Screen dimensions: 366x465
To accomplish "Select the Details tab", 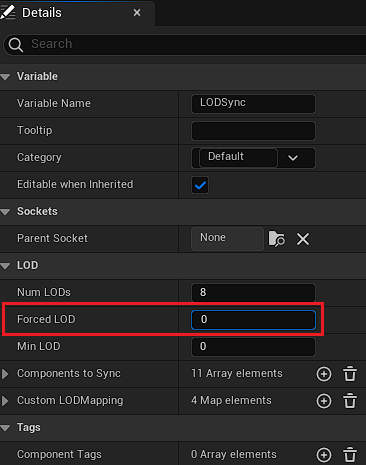I will tap(42, 13).
